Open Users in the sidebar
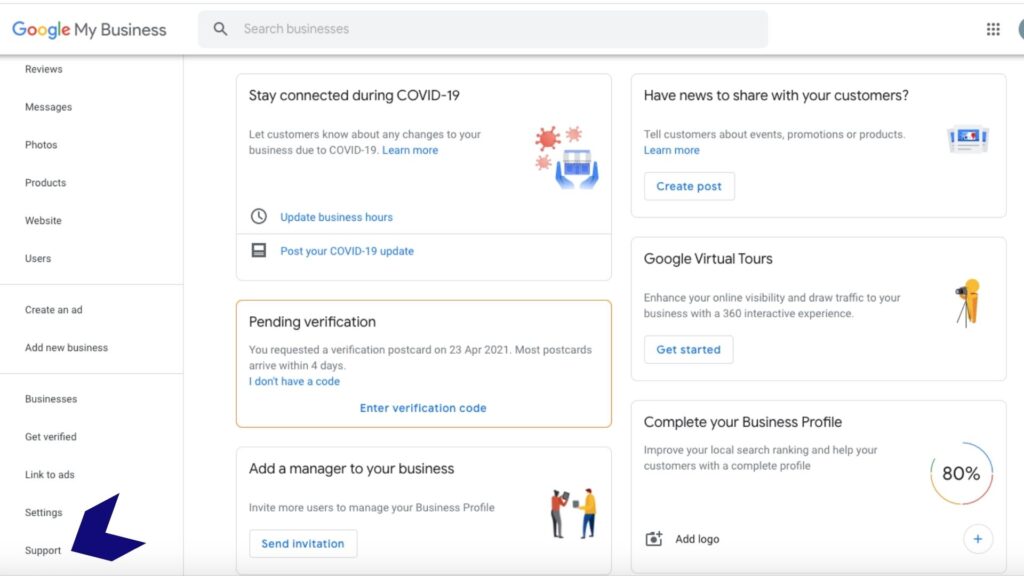This screenshot has height=576, width=1024. [38, 259]
